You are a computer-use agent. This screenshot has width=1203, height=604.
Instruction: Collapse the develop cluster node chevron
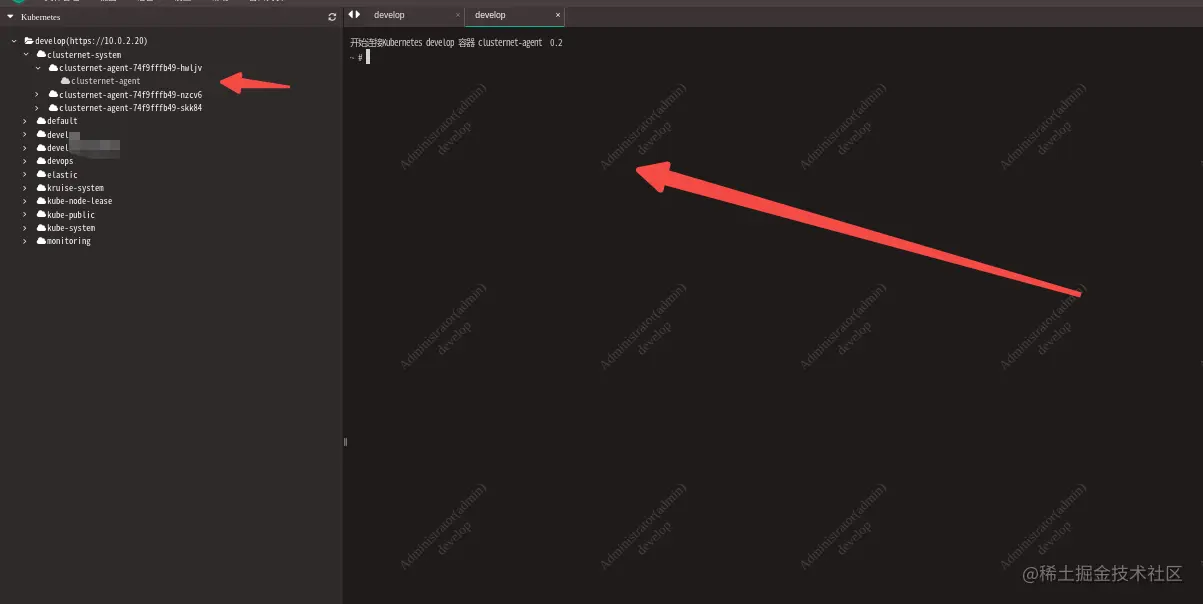tap(14, 41)
